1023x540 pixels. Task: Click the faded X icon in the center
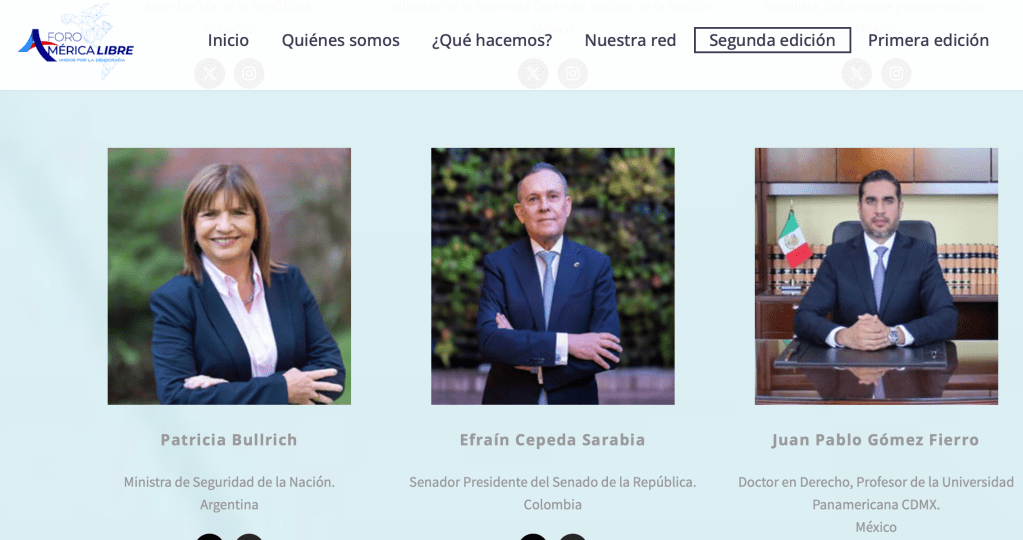[533, 73]
